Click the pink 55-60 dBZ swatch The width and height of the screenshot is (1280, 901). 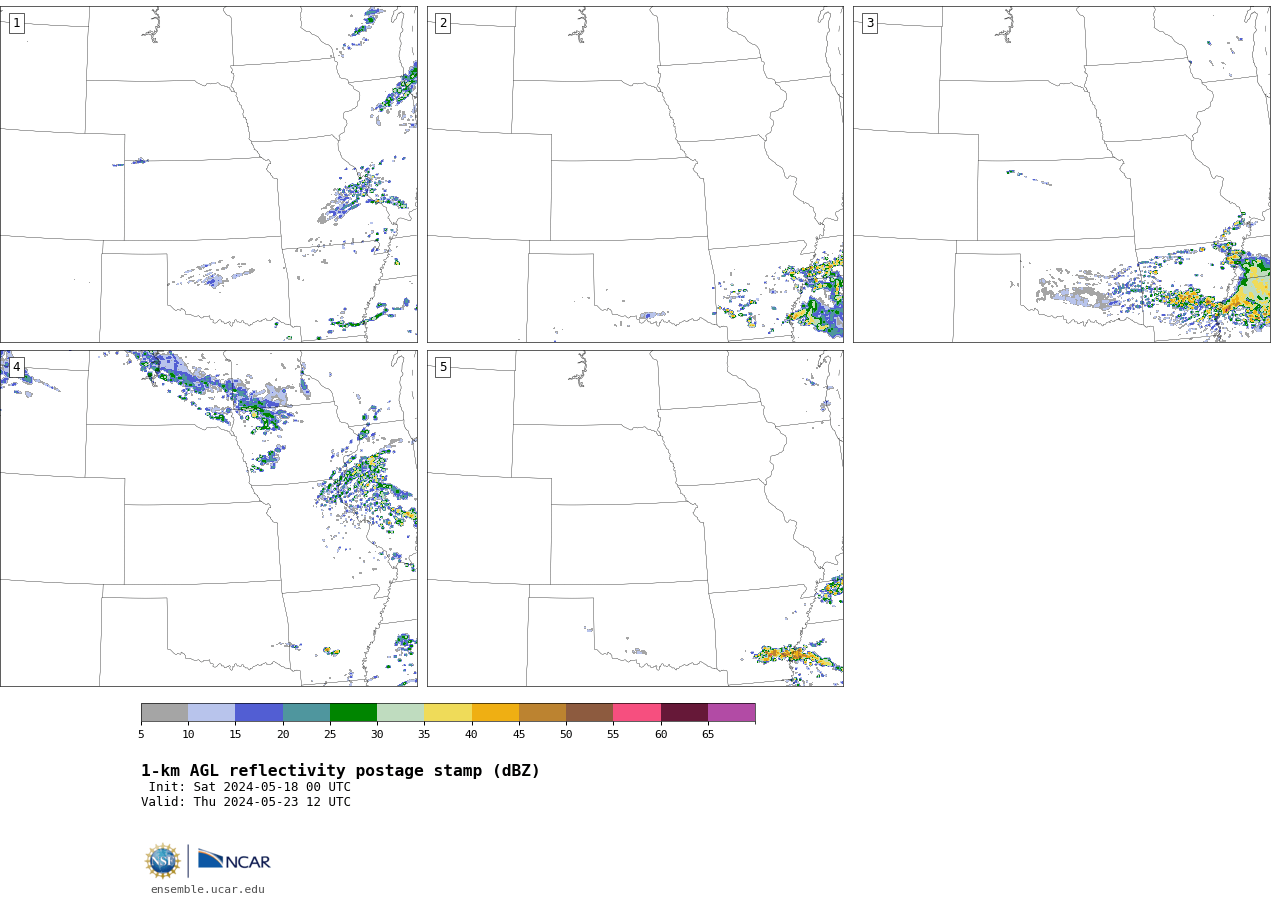[x=637, y=712]
